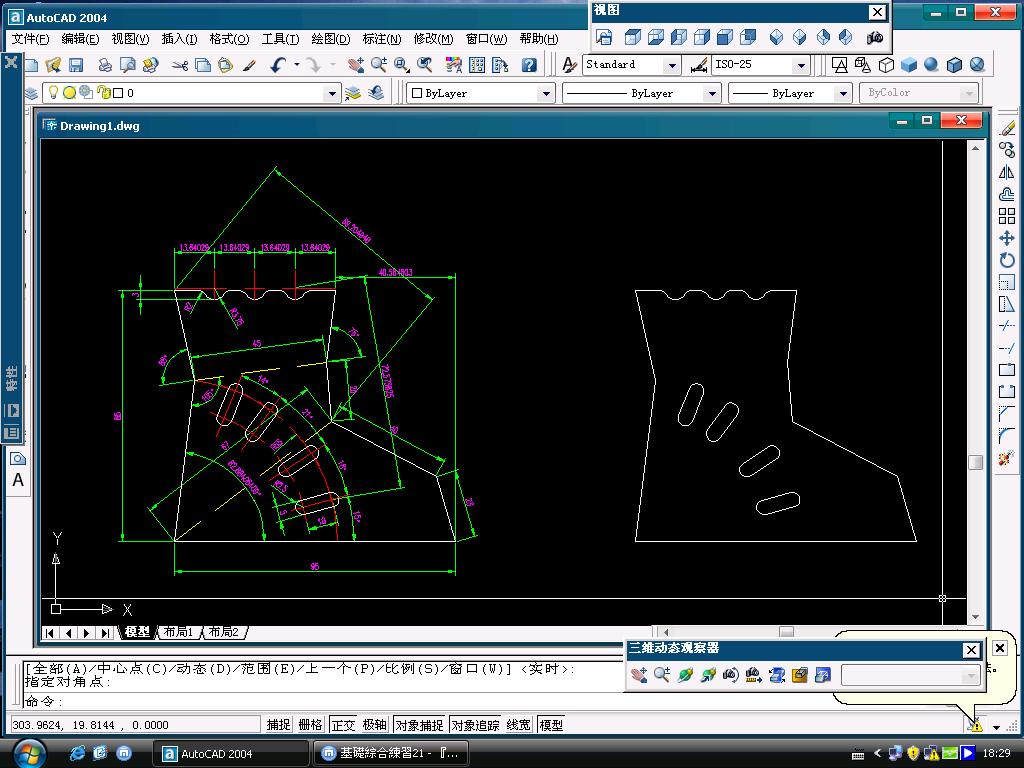Click the Print (plotter) icon
Screen dimensions: 1024x768
pyautogui.click(x=104, y=65)
